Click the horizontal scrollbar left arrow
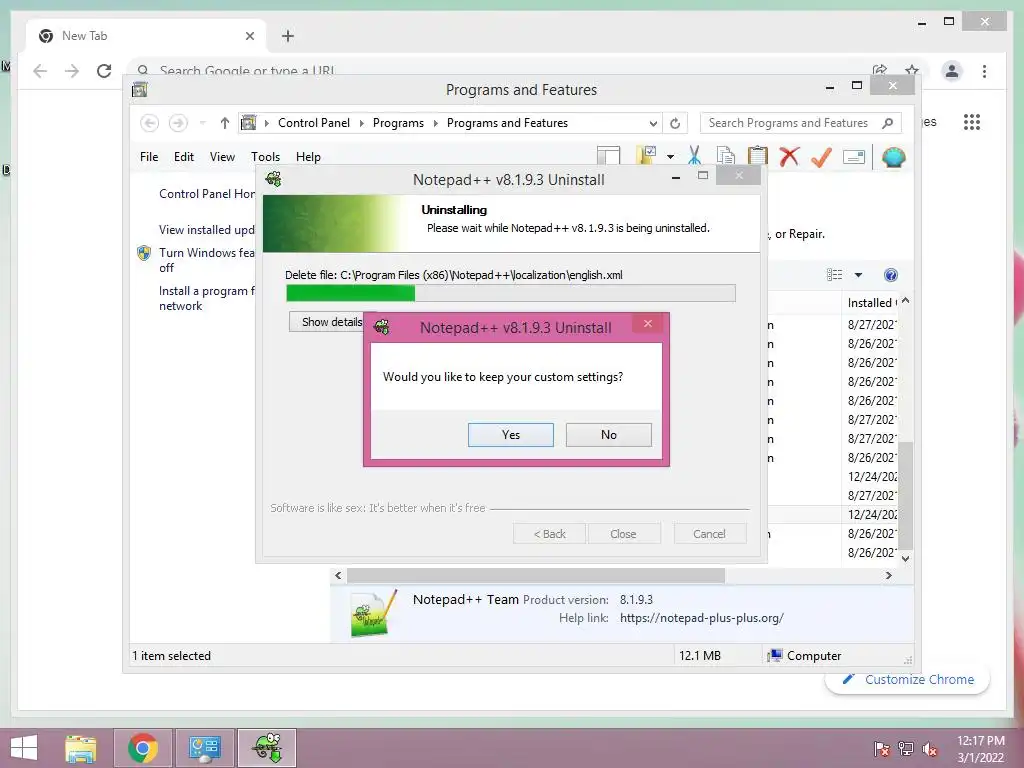The image size is (1024, 768). click(x=338, y=575)
